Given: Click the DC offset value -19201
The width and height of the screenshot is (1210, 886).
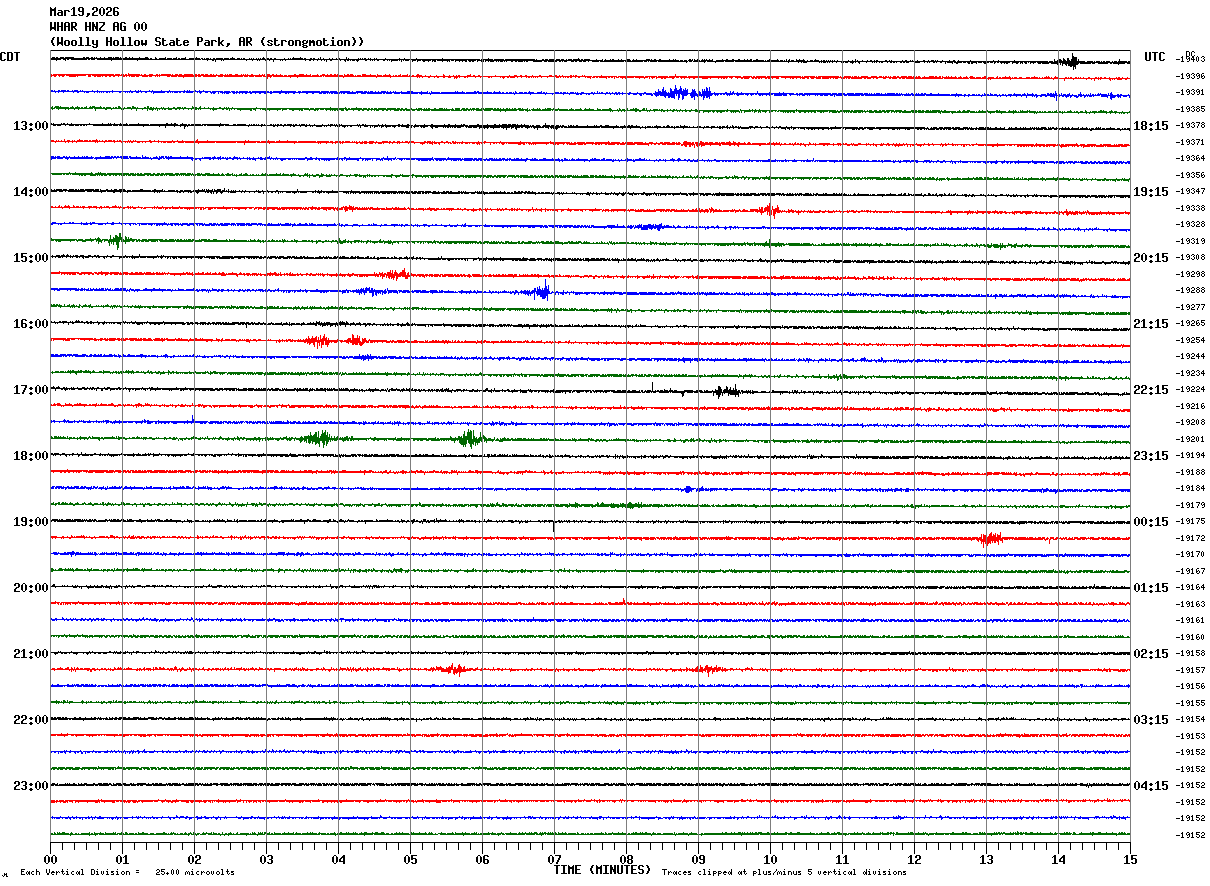Looking at the screenshot, I should click(x=1190, y=439).
